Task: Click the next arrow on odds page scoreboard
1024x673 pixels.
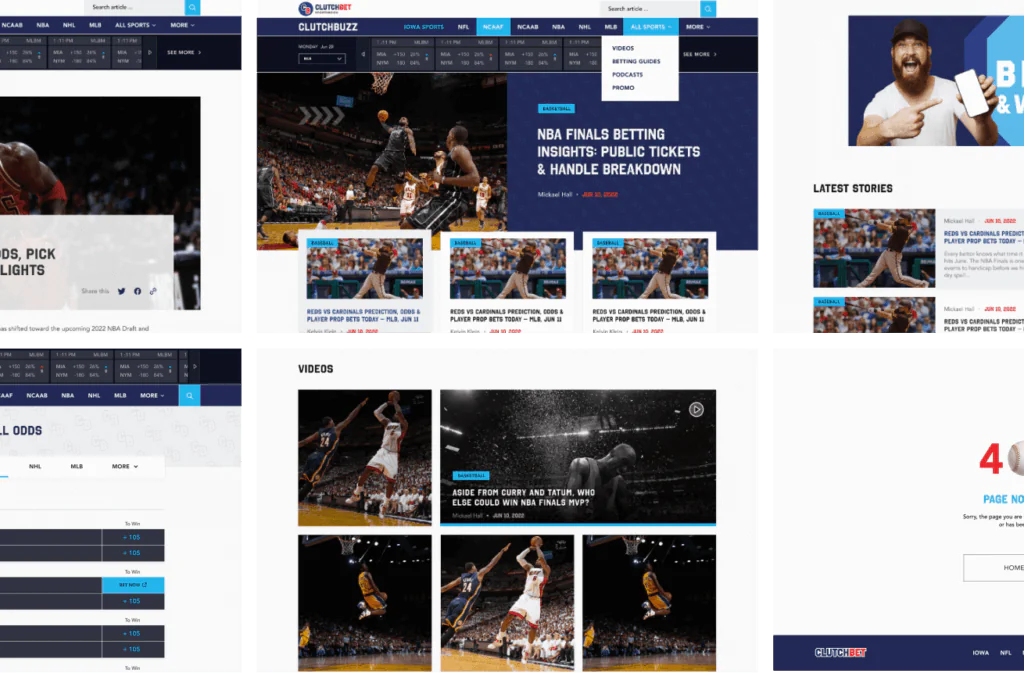Action: pyautogui.click(x=195, y=366)
